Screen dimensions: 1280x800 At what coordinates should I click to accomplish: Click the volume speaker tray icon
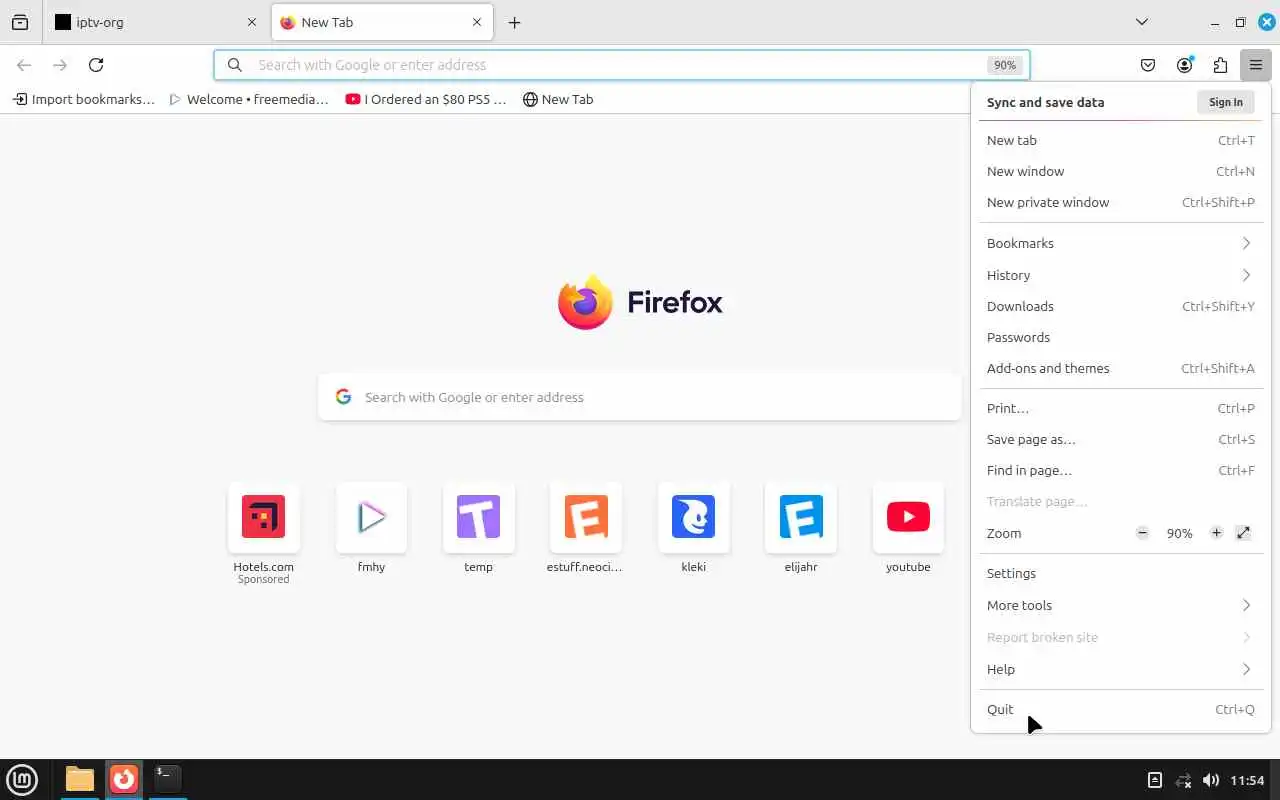(1211, 780)
